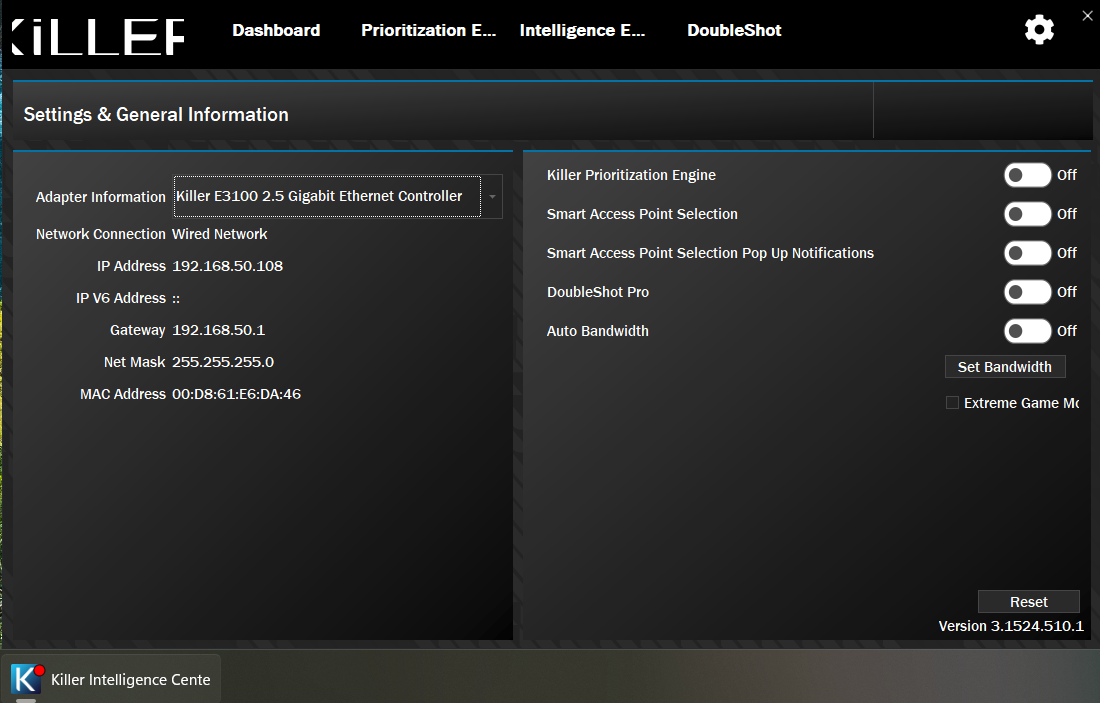The width and height of the screenshot is (1100, 703).
Task: Enable the Auto Bandwidth switch
Action: coord(1027,331)
